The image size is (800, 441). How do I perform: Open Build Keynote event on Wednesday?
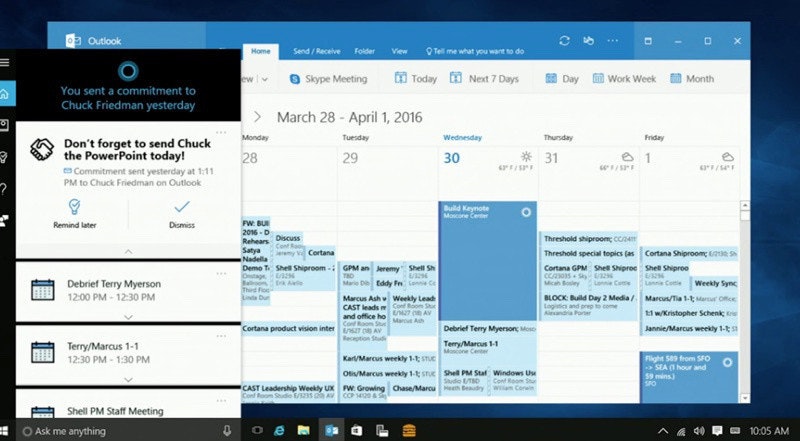pyautogui.click(x=488, y=261)
